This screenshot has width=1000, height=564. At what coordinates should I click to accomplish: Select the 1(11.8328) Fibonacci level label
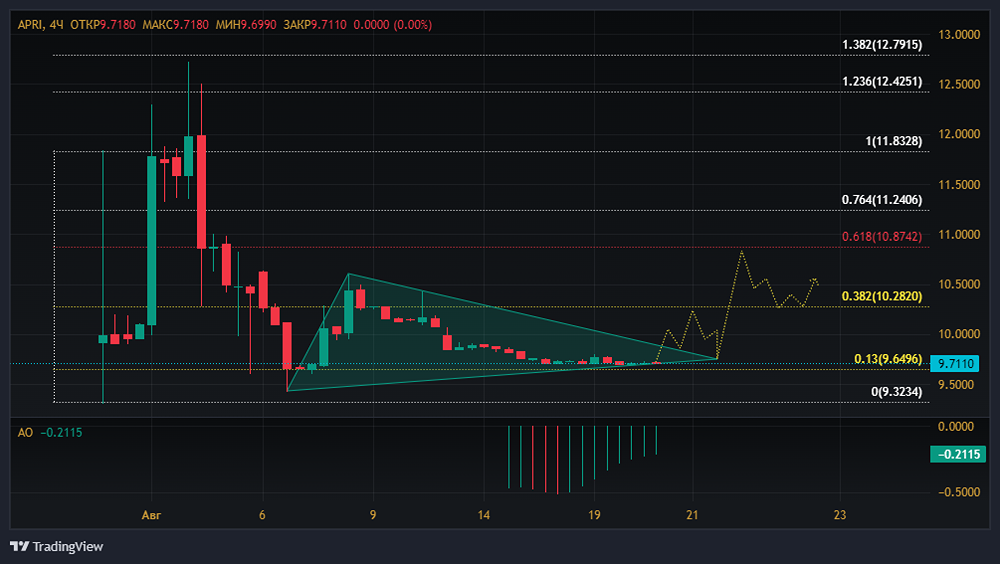(893, 141)
